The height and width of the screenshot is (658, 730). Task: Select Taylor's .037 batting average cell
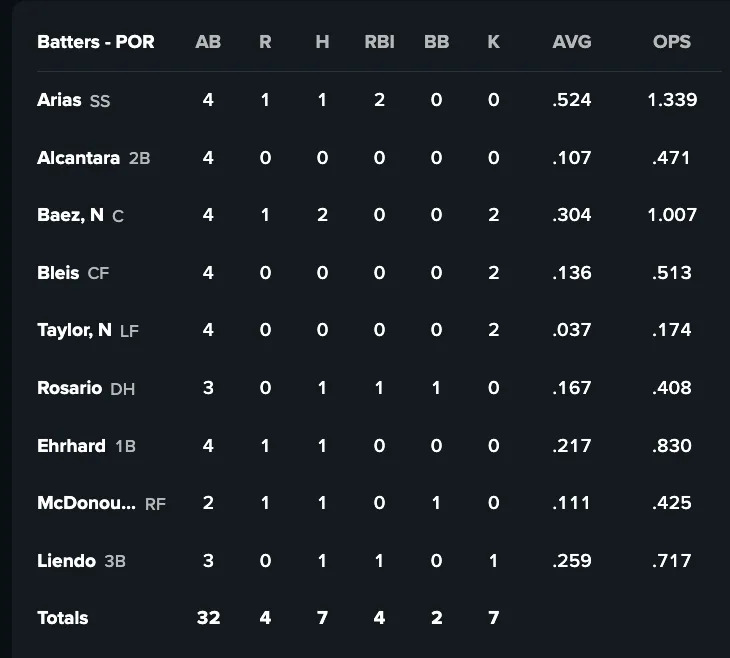(x=572, y=330)
